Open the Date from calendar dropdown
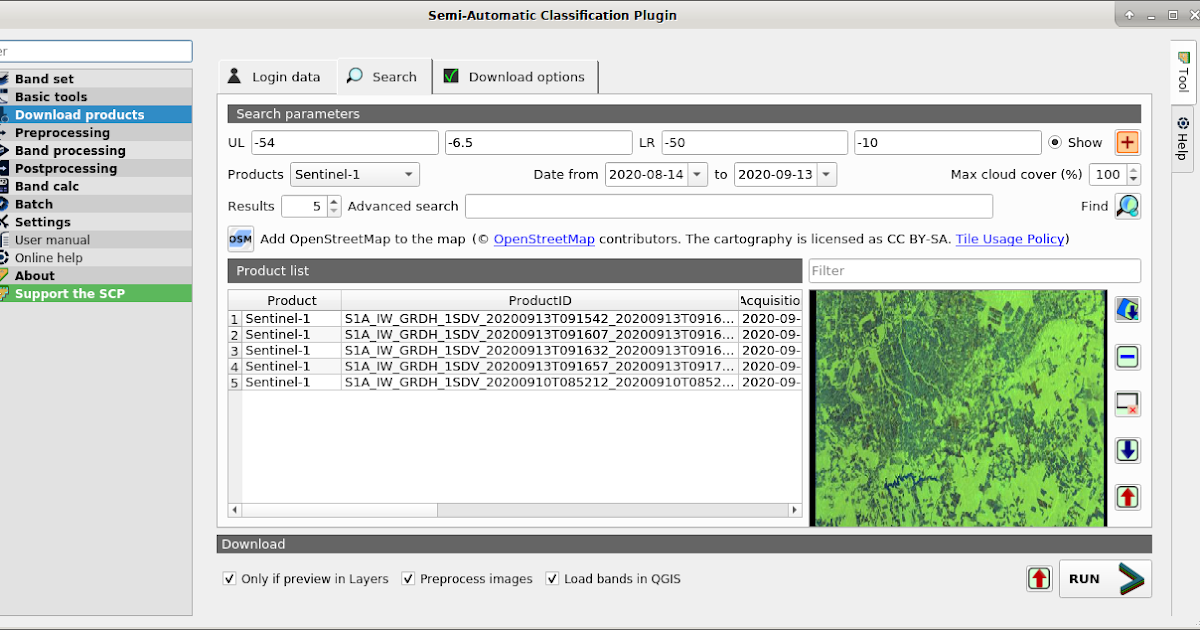This screenshot has height=630, width=1200. coord(696,174)
